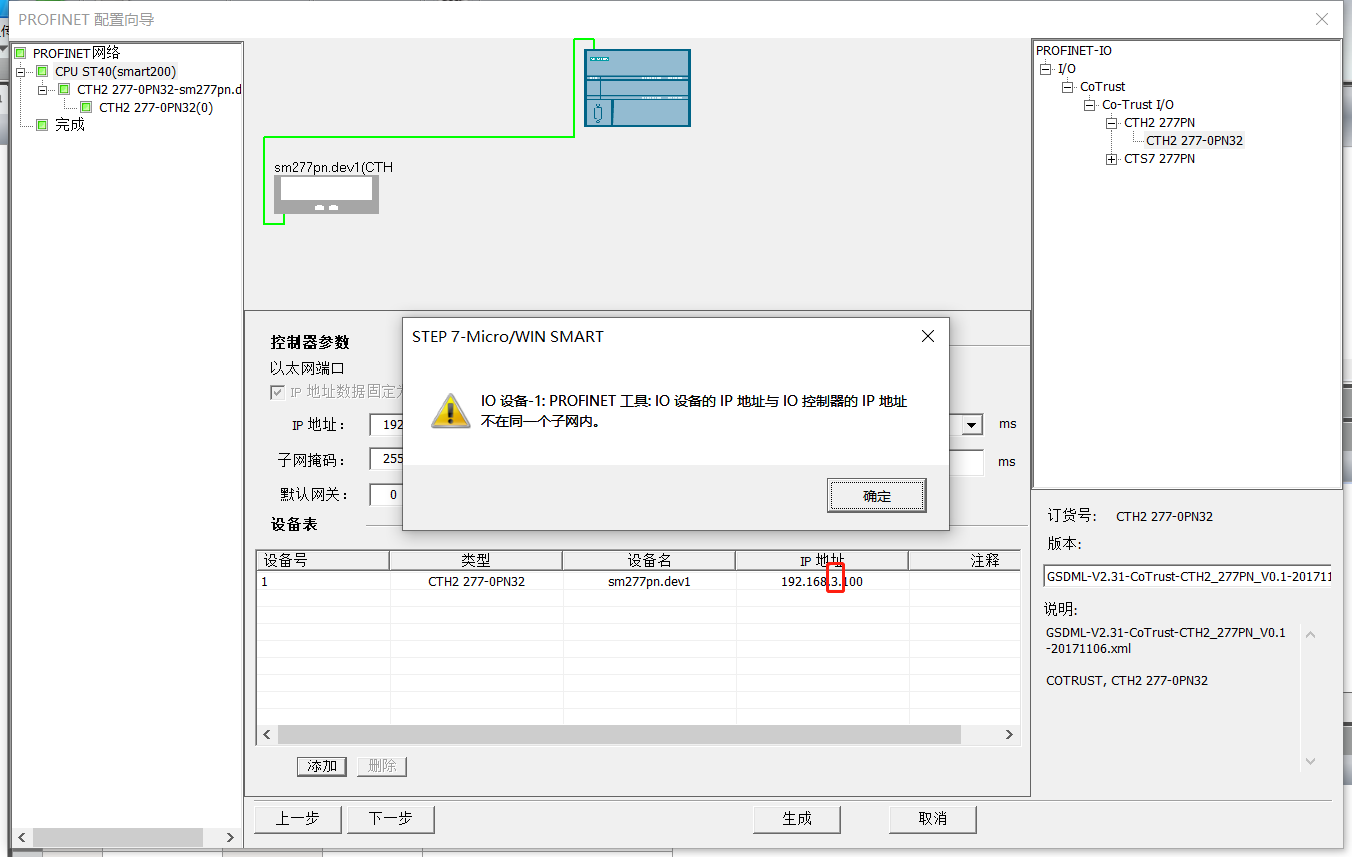Click green status icon beside CPU ST40

tap(42, 71)
